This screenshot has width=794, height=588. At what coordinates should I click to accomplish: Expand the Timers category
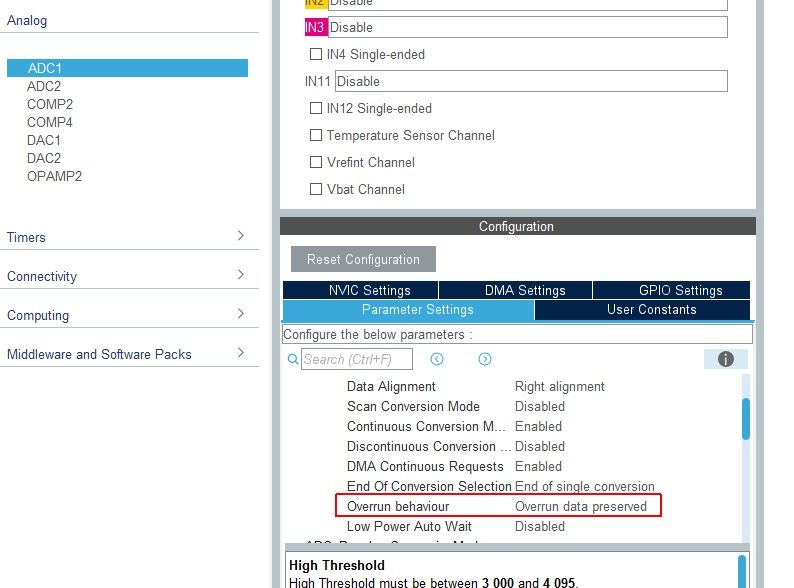click(241, 236)
